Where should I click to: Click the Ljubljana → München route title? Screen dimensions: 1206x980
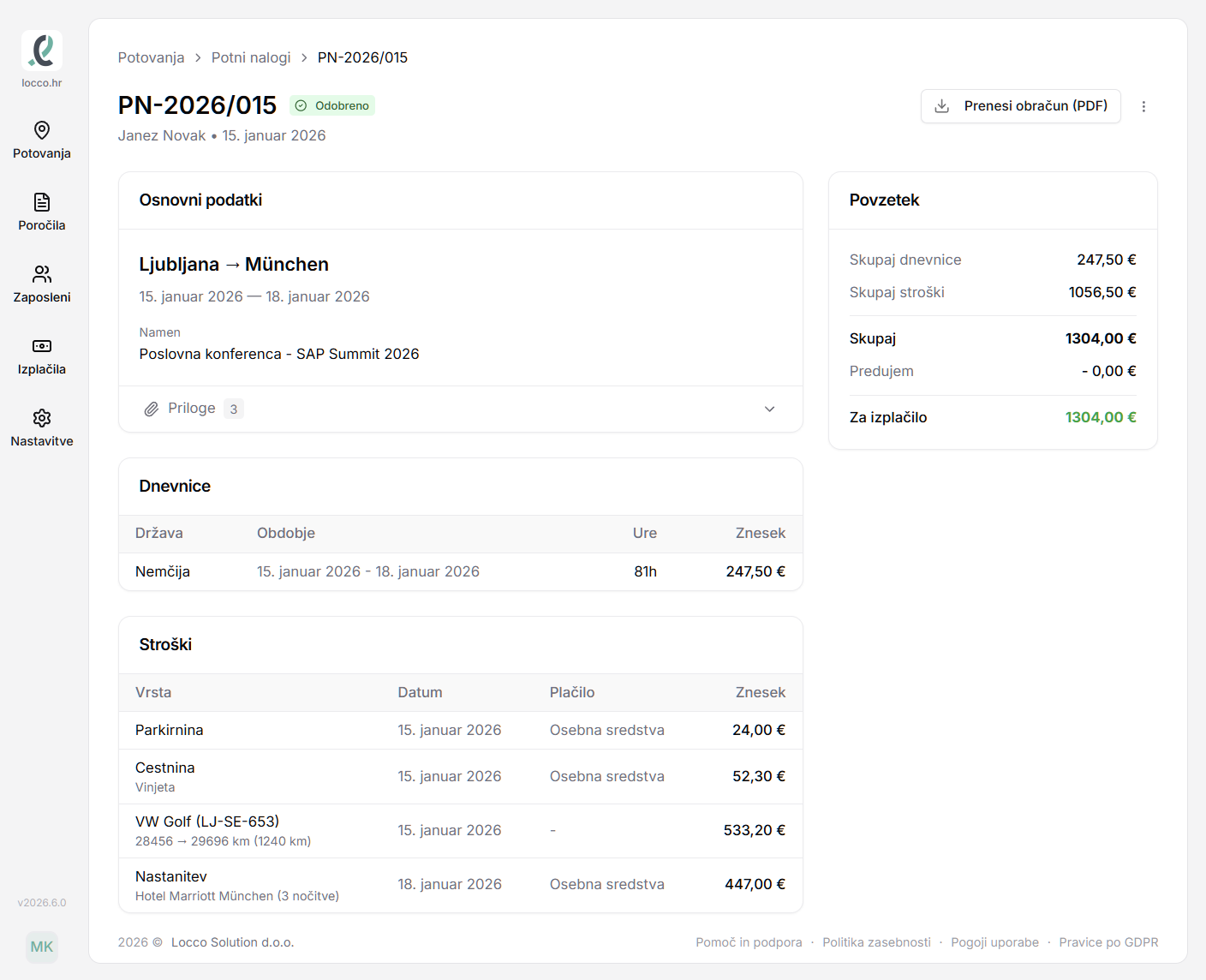click(234, 264)
